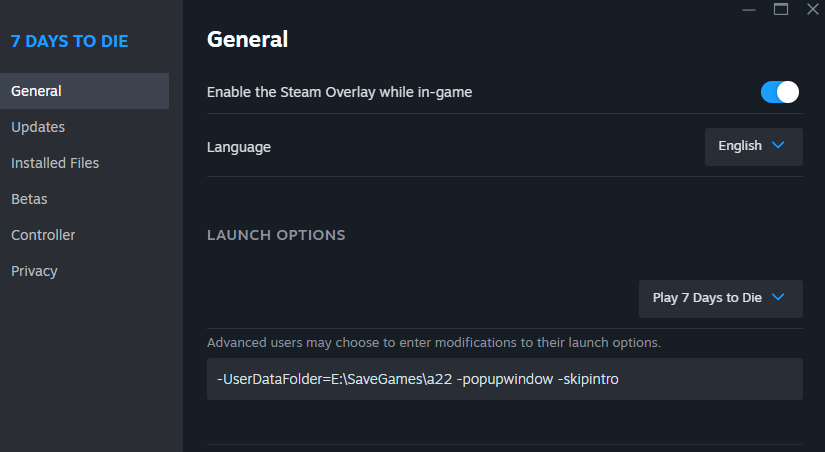Click the Enable the Steam Overlay label
Viewport: 825px width, 452px height.
tap(339, 92)
